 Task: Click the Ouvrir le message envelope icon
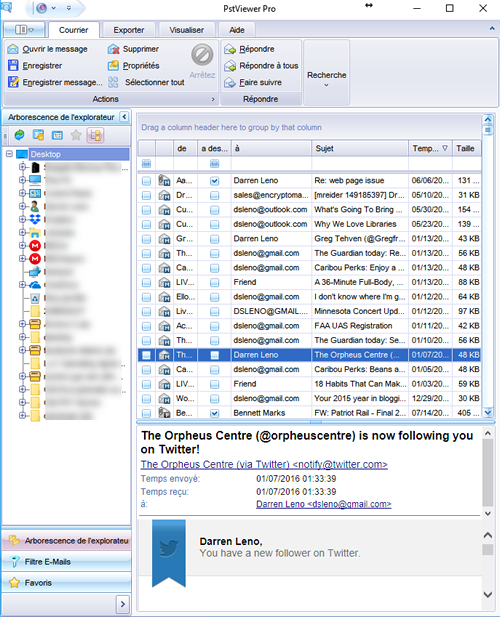tap(13, 49)
